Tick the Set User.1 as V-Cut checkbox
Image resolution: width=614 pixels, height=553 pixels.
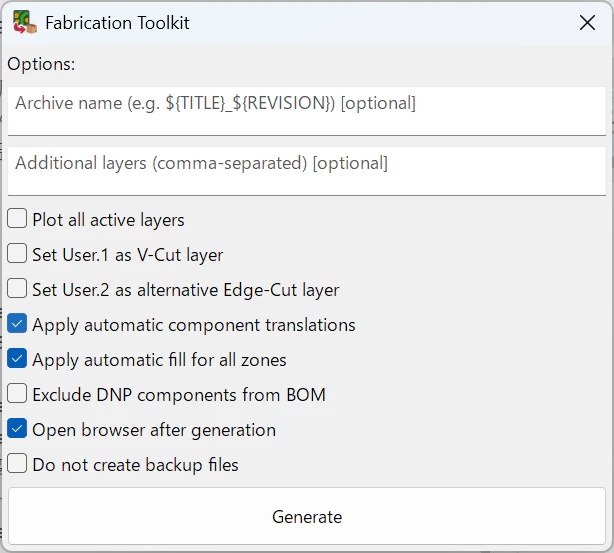17,253
